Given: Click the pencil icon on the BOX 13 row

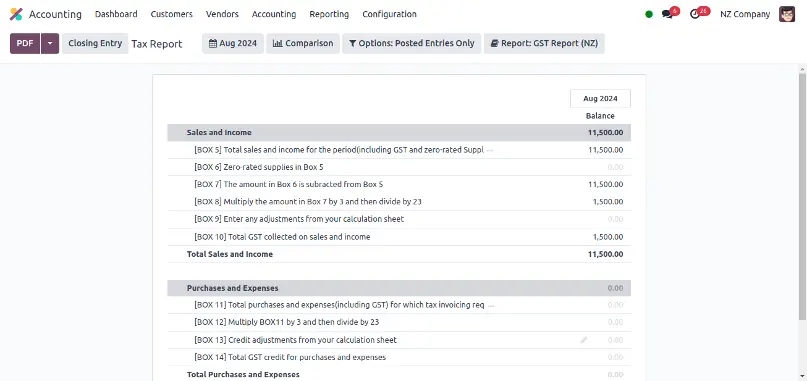Looking at the screenshot, I should pos(584,340).
